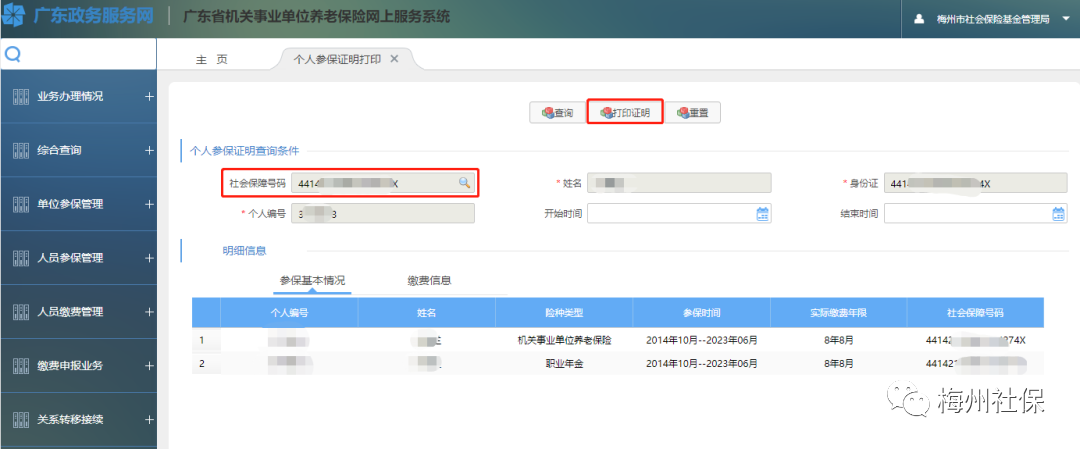Click the 参保时间 column header
The image size is (1080, 449).
click(702, 313)
